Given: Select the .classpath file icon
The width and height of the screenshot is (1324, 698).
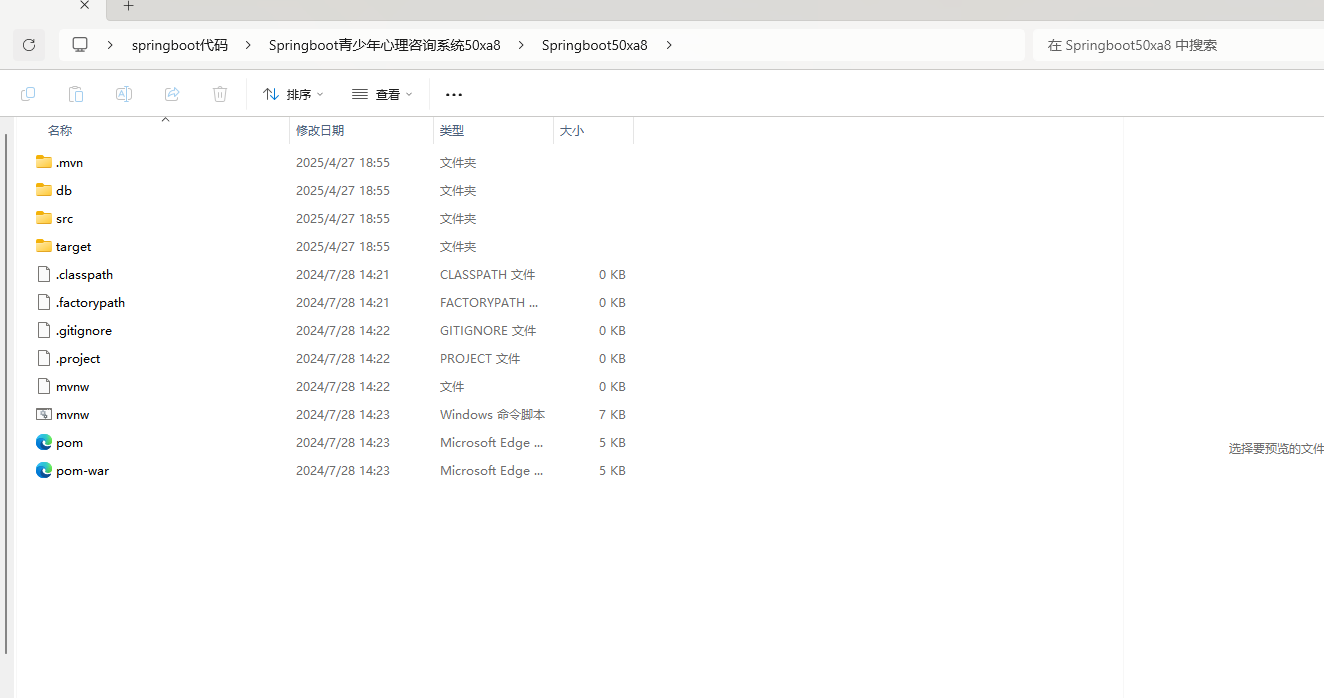Looking at the screenshot, I should [x=43, y=274].
